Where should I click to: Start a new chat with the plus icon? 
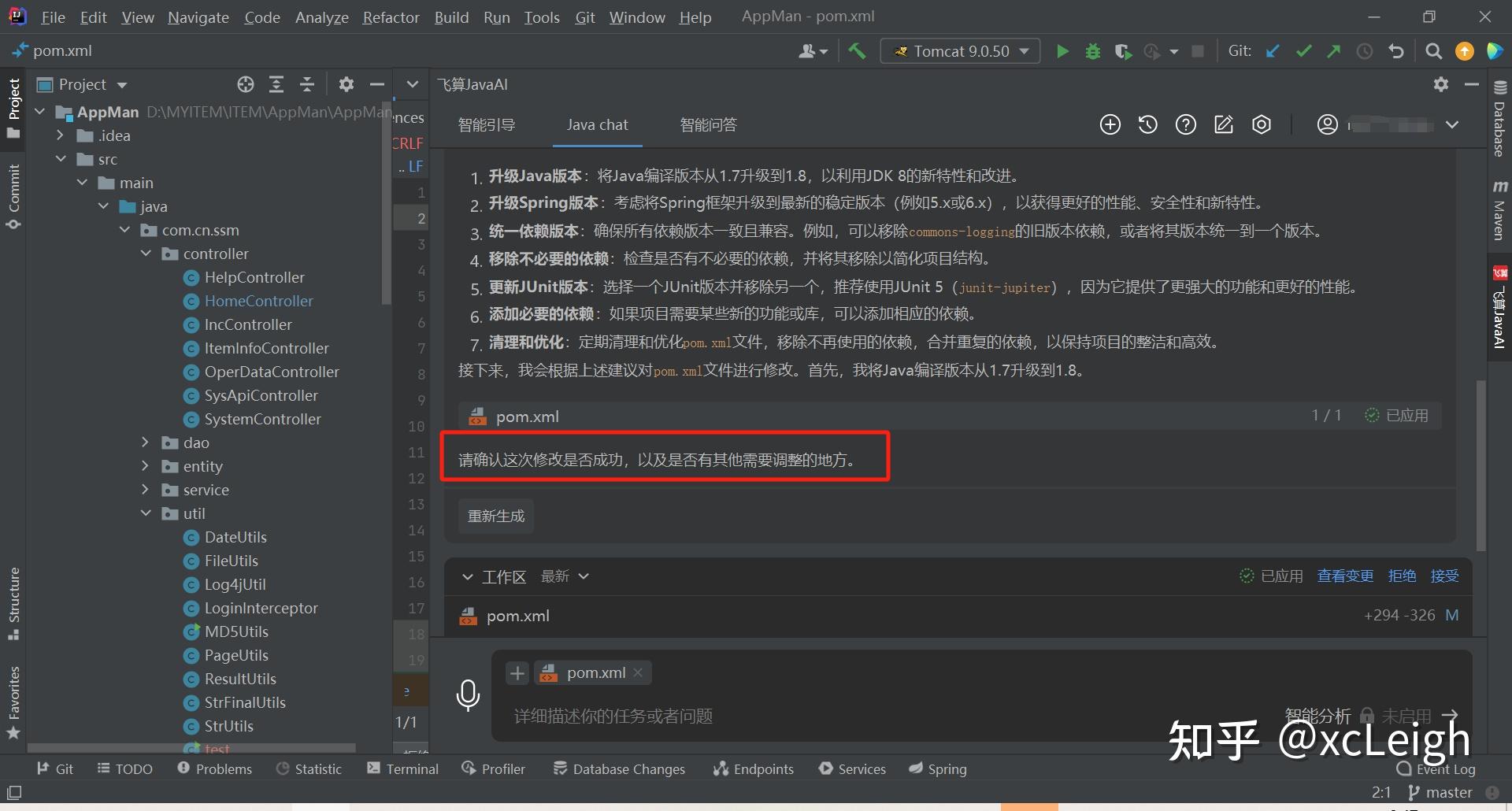pyautogui.click(x=1110, y=124)
